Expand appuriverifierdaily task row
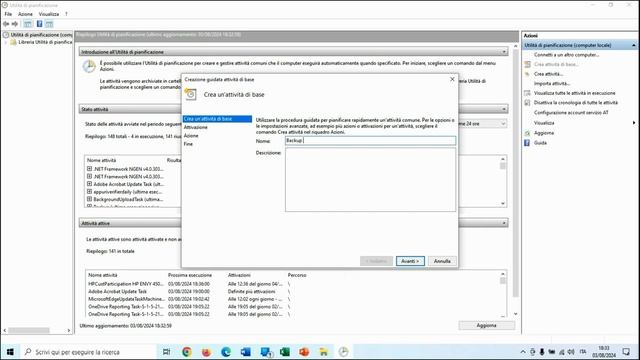The width and height of the screenshot is (640, 360). (89, 191)
